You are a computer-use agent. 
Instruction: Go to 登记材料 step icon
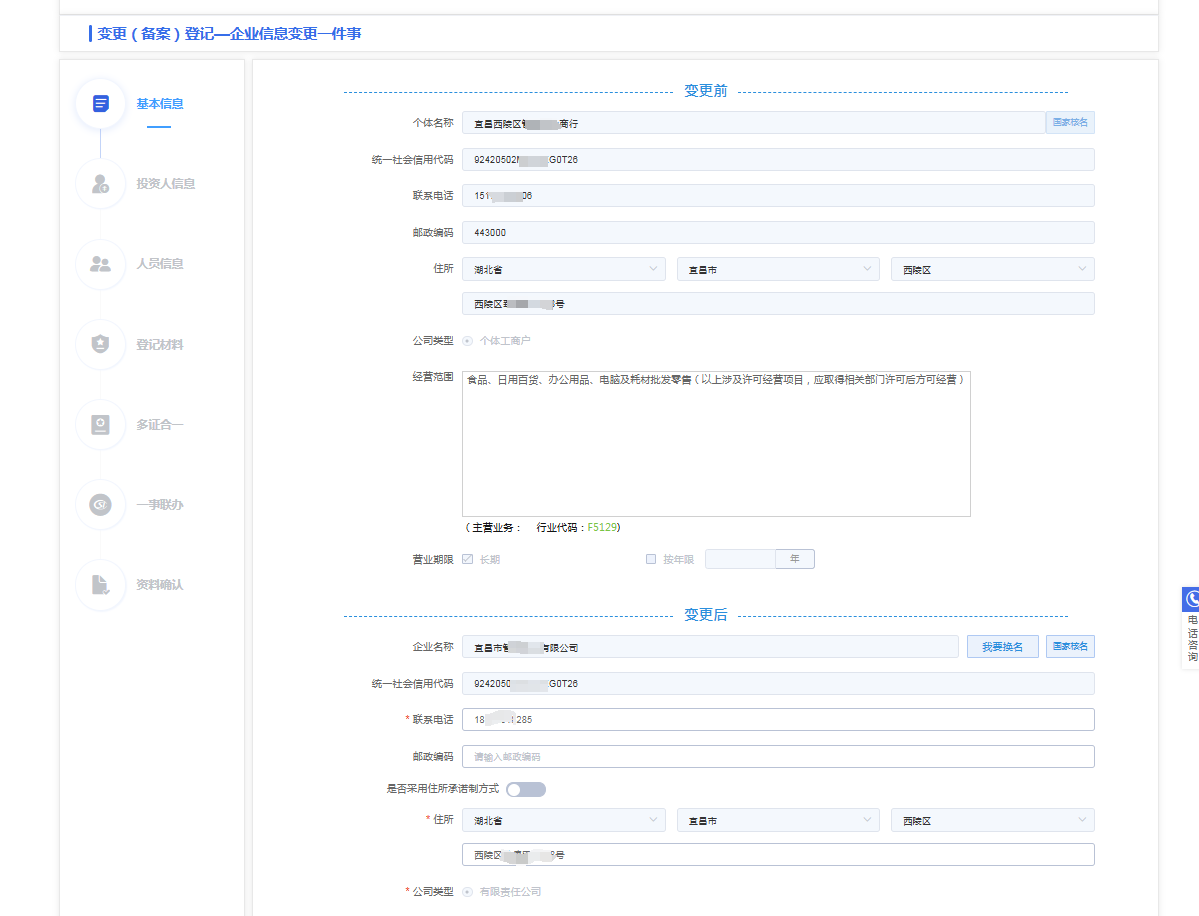(100, 344)
